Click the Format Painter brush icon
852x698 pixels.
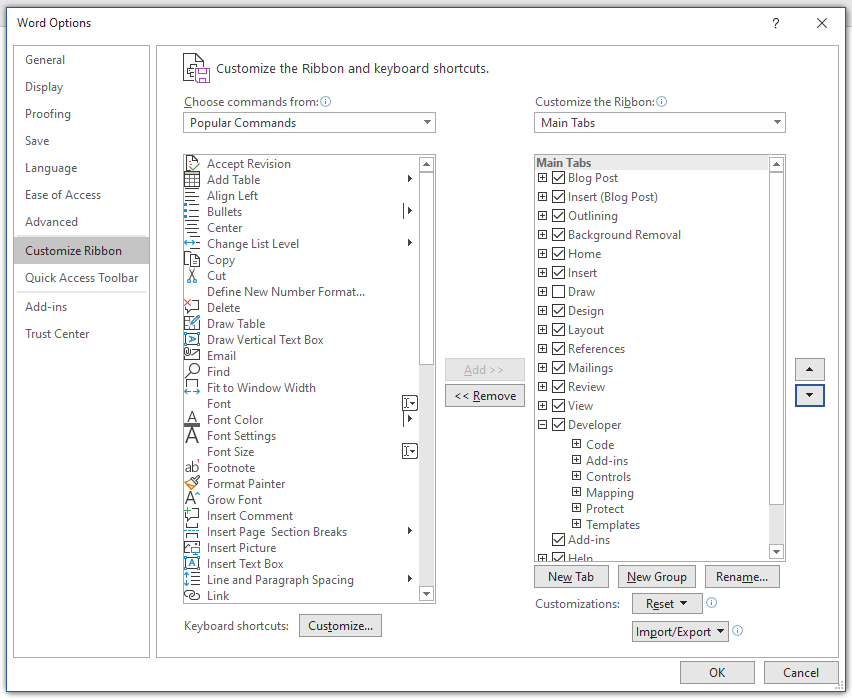(x=192, y=483)
